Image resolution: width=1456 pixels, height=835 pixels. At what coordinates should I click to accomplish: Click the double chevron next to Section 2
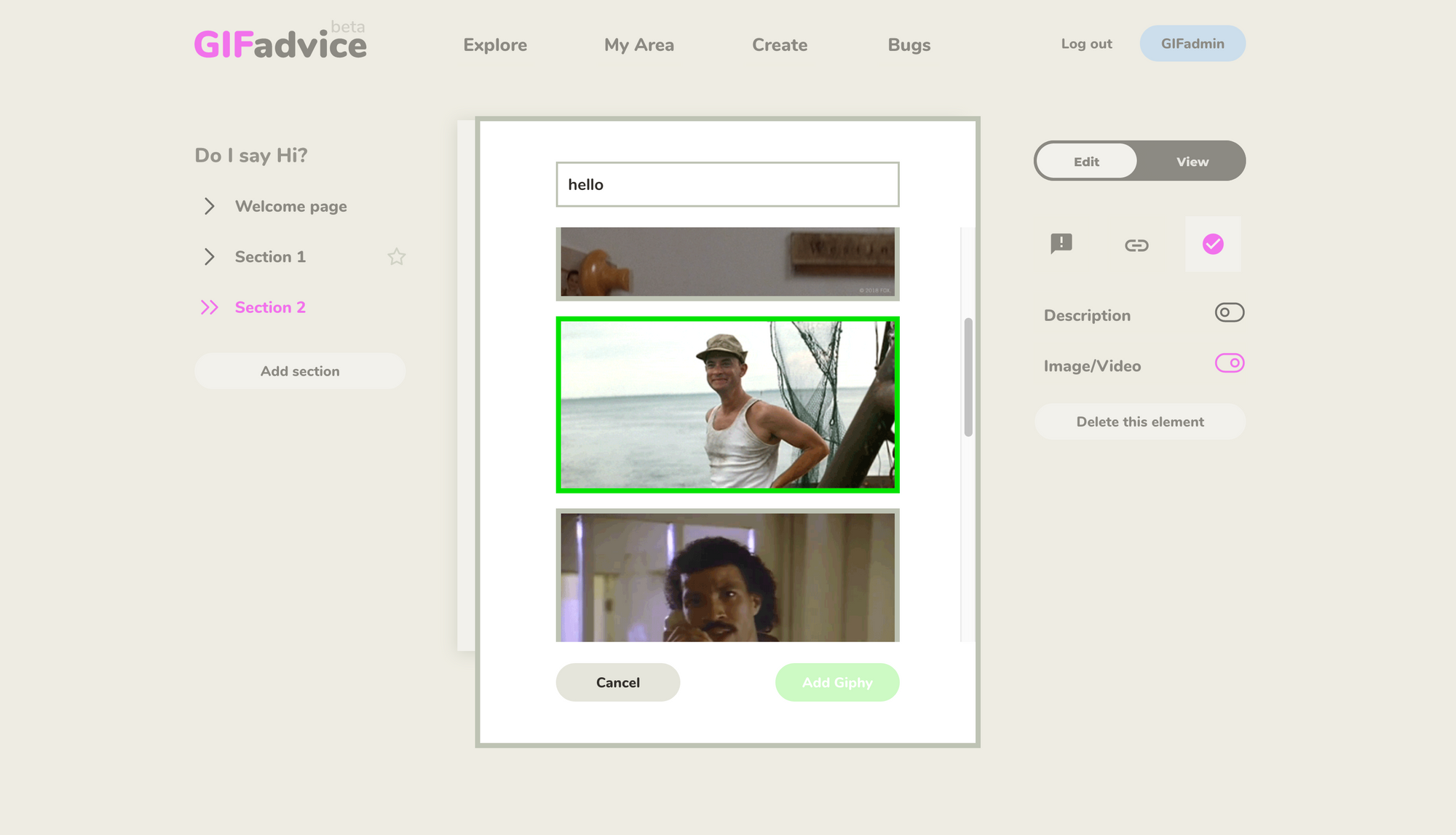tap(209, 307)
